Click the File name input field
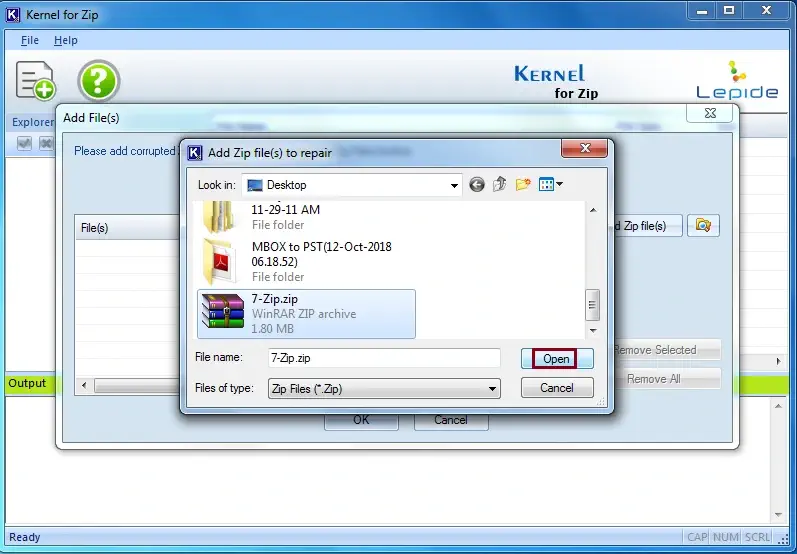Image resolution: width=797 pixels, height=554 pixels. [x=384, y=358]
